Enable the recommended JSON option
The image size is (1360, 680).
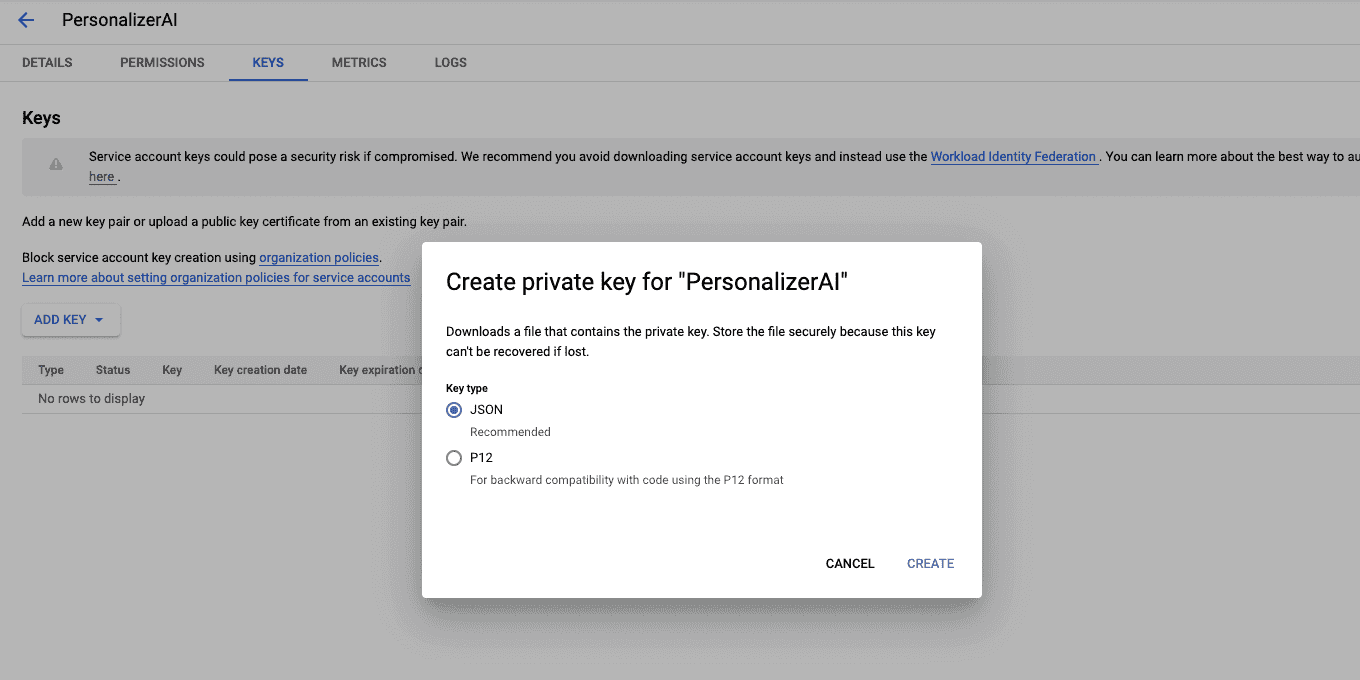[x=455, y=409]
